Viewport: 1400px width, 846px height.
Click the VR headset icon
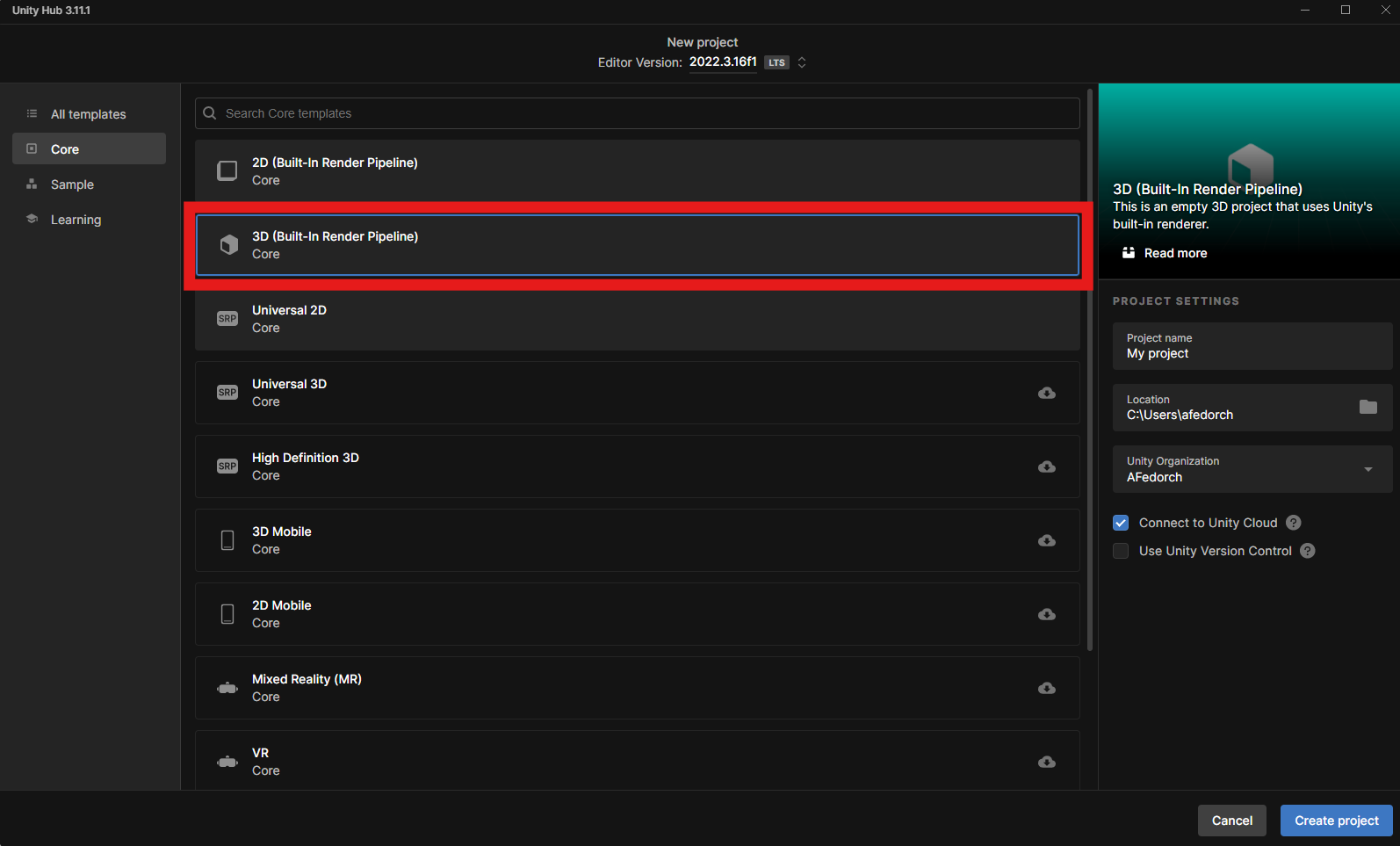(227, 762)
